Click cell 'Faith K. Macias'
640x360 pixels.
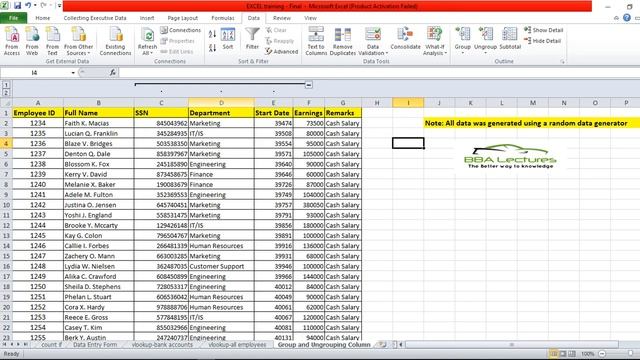coord(98,123)
